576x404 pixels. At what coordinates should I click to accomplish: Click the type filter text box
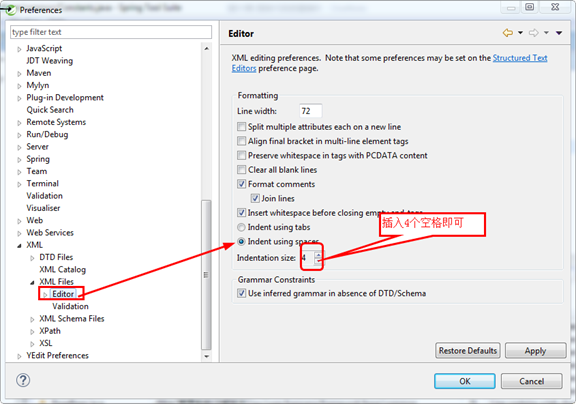111,32
